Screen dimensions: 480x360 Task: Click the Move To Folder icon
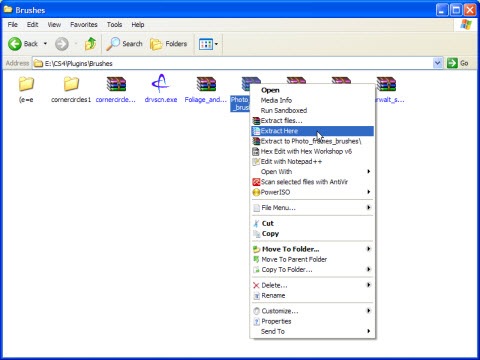(x=256, y=249)
